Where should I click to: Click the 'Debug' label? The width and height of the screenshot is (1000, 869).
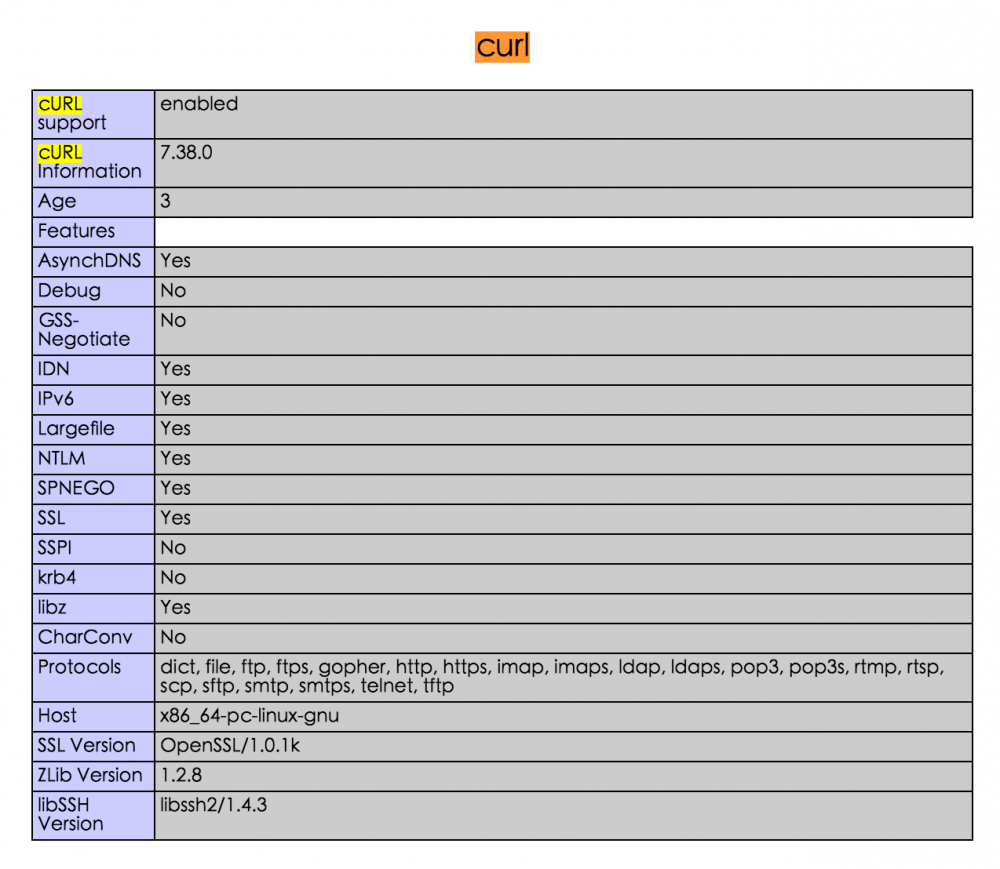pos(70,291)
